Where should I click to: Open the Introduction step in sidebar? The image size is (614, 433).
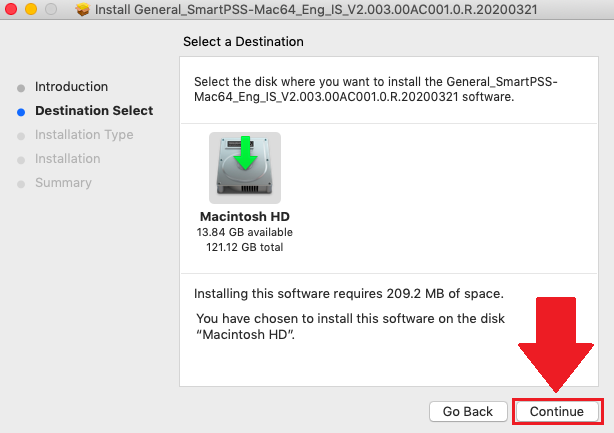click(71, 87)
